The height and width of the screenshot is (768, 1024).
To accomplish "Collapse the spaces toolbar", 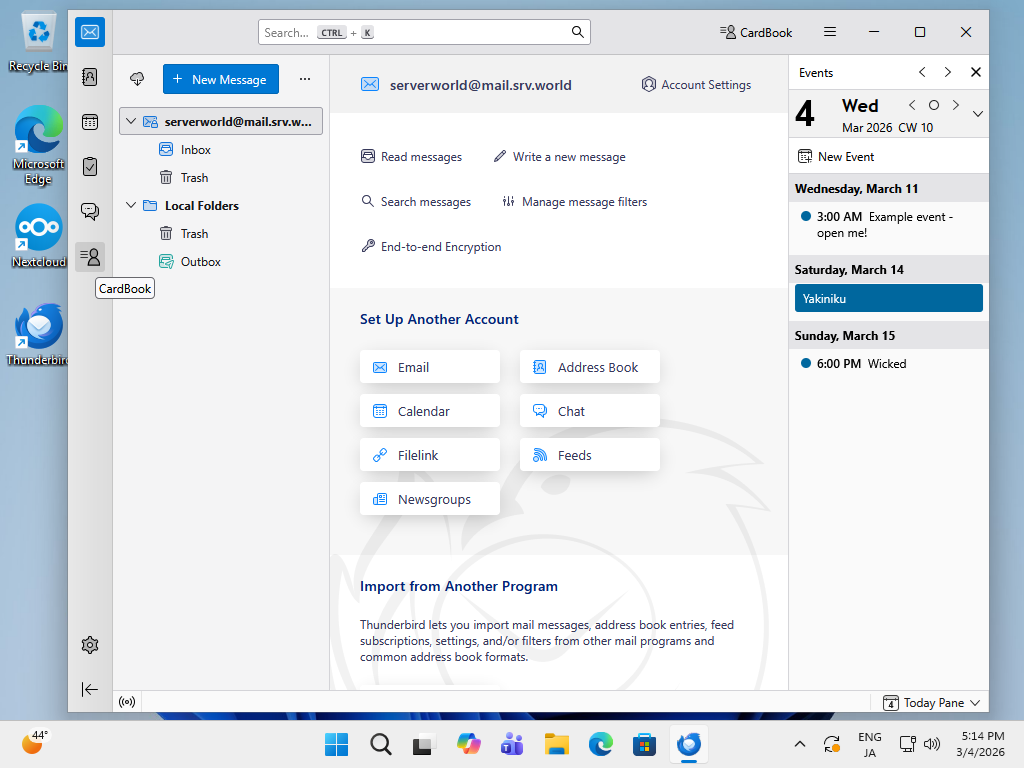I will tap(90, 690).
